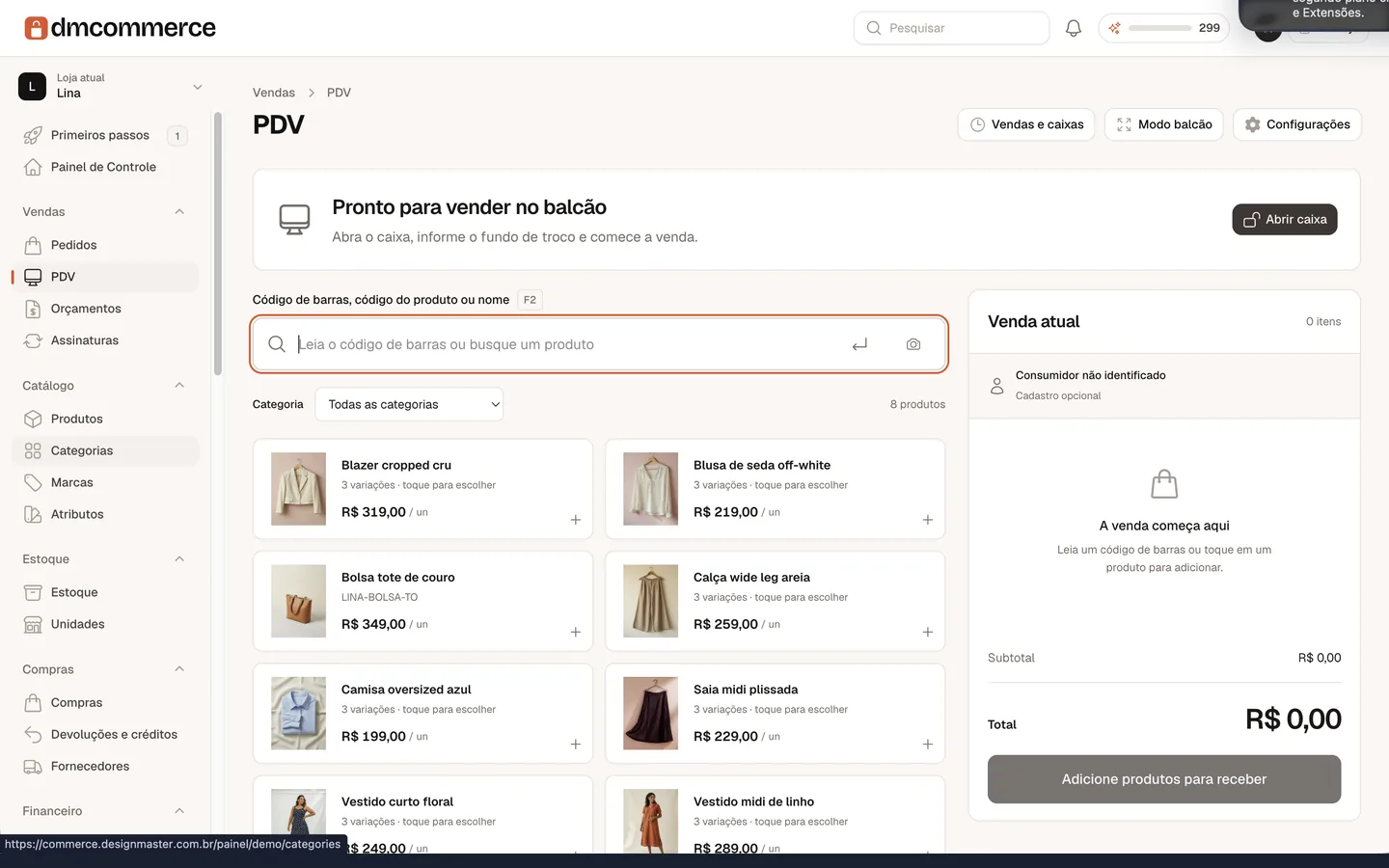
Task: Add Camisa oversized azul with plus icon
Action: point(576,745)
